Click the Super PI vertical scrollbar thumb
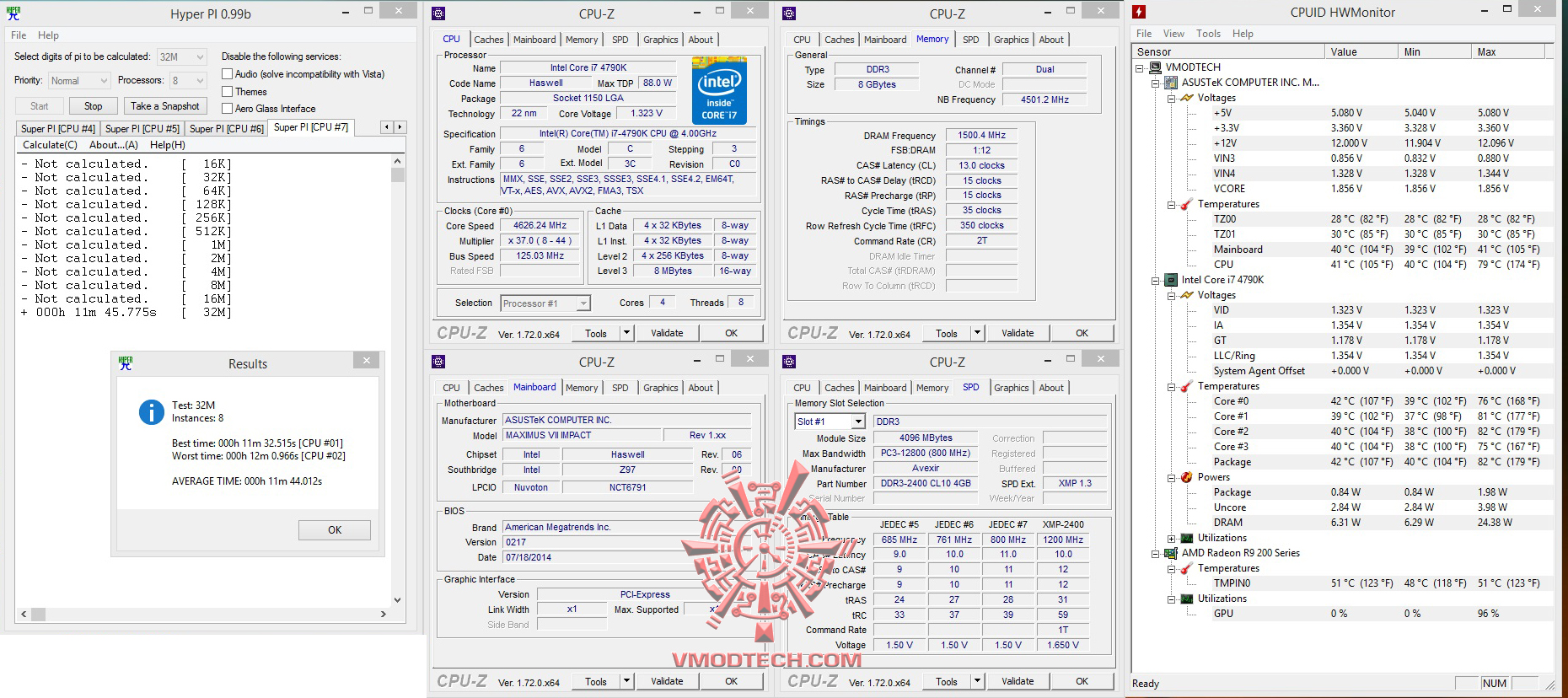Viewport: 1568px width, 698px height. point(398,175)
